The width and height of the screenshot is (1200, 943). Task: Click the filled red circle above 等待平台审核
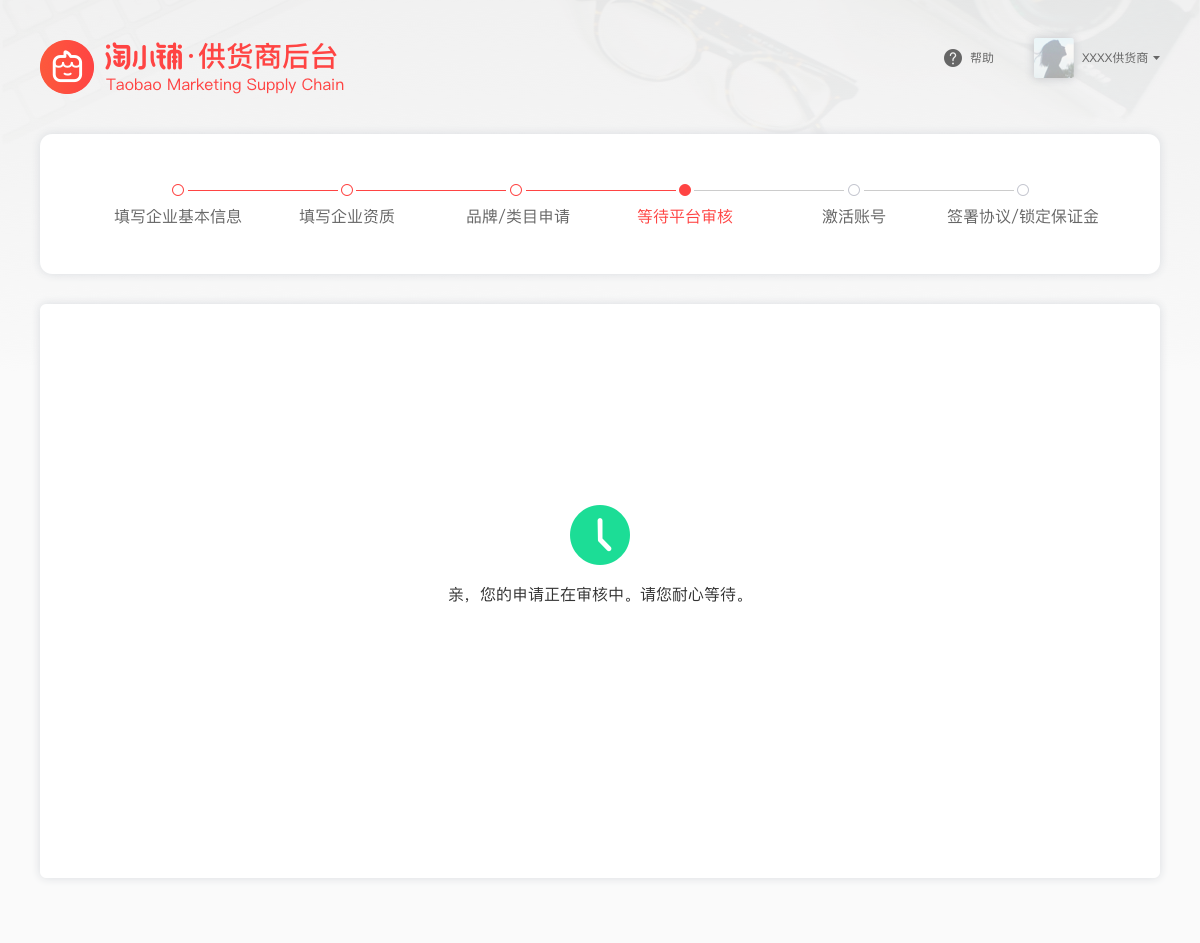coord(685,190)
